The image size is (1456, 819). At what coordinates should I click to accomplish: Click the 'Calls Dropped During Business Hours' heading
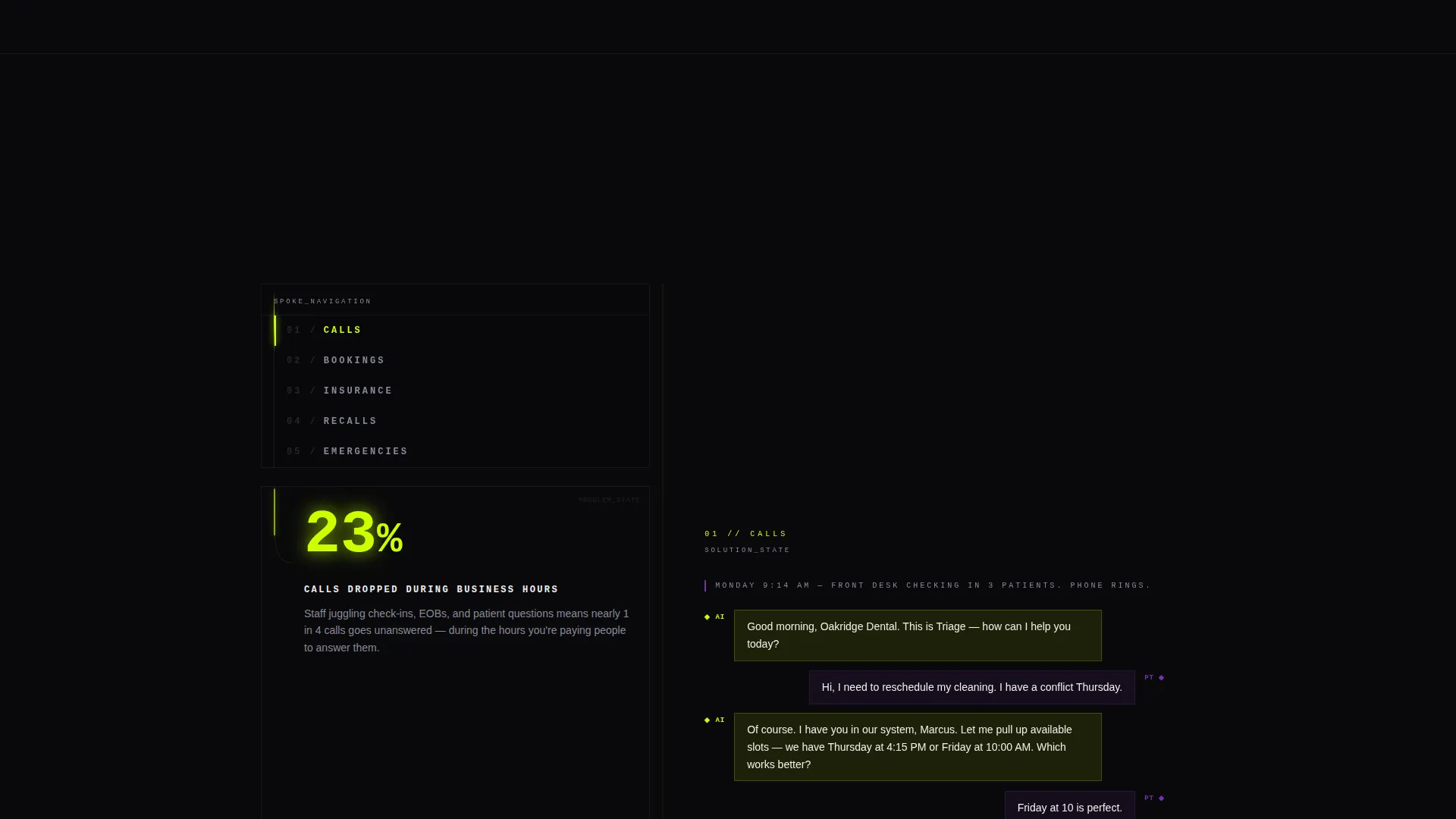pyautogui.click(x=431, y=590)
